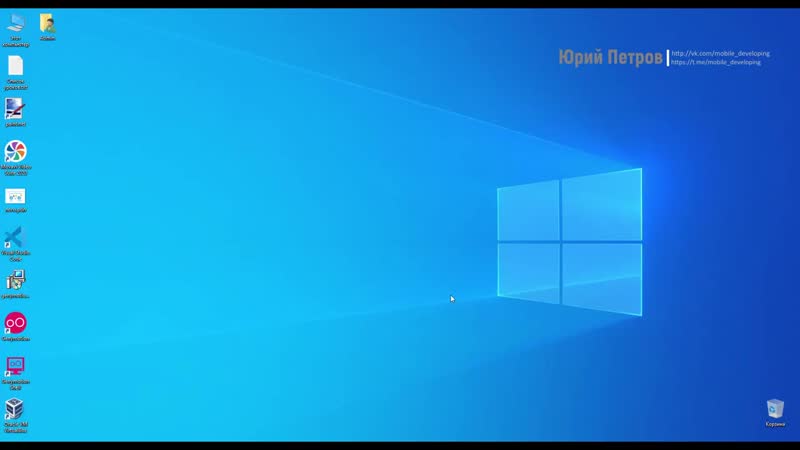The image size is (800, 450).
Task: Select the Oracle VM VirtualBox cube icon
Action: [x=15, y=408]
